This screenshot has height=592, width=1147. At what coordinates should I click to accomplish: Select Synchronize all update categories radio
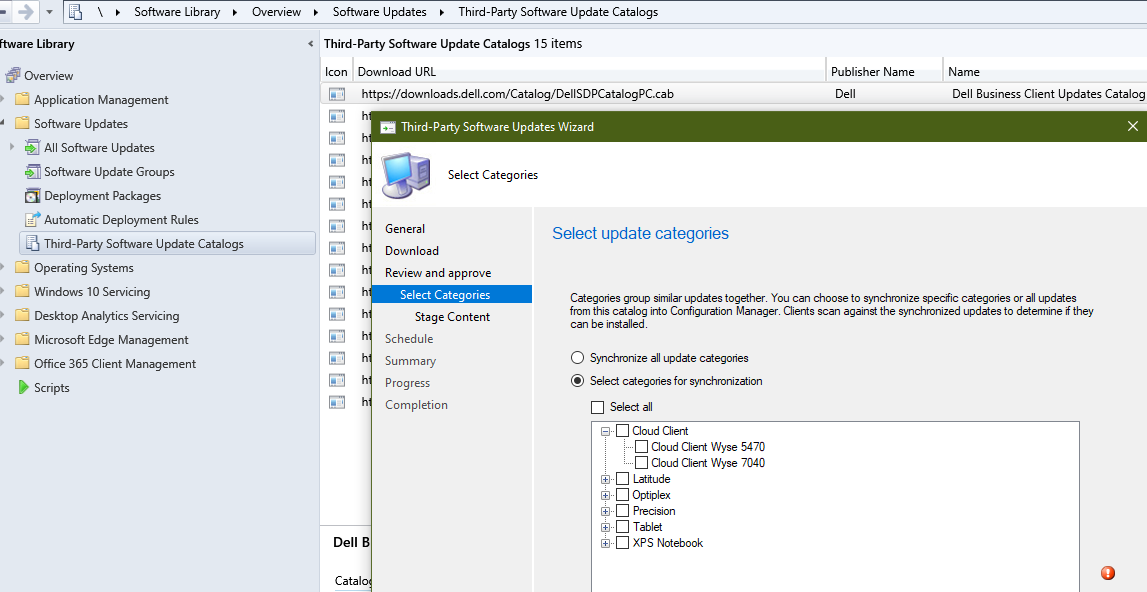[578, 358]
